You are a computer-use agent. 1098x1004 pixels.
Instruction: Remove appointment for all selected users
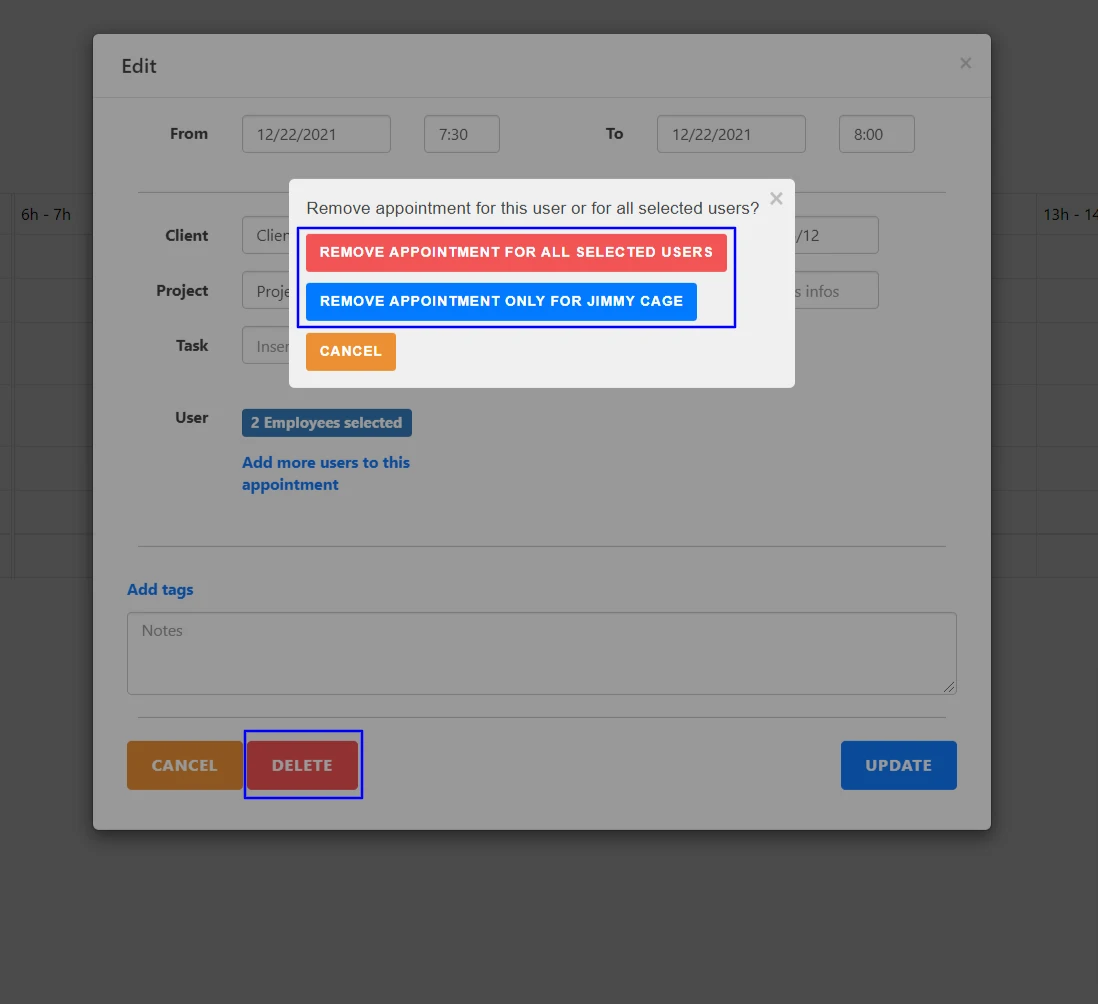(516, 252)
